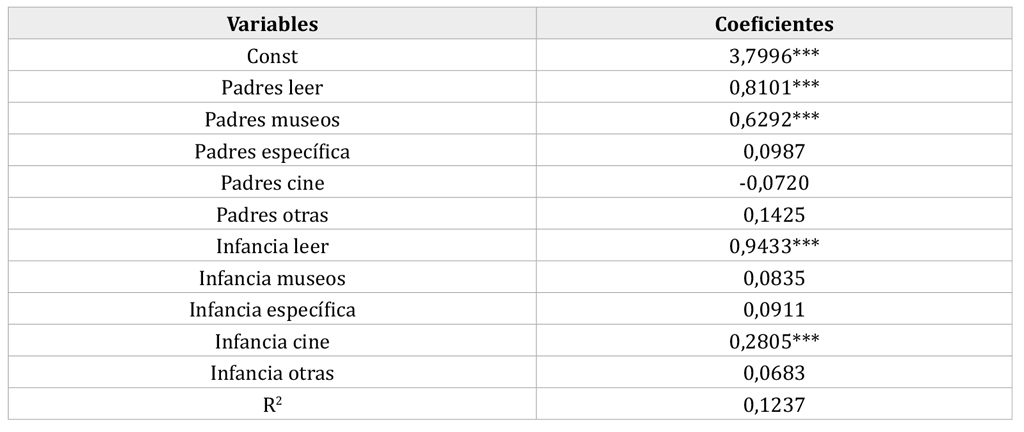
Task: Select the Const row label
Action: coord(272,56)
